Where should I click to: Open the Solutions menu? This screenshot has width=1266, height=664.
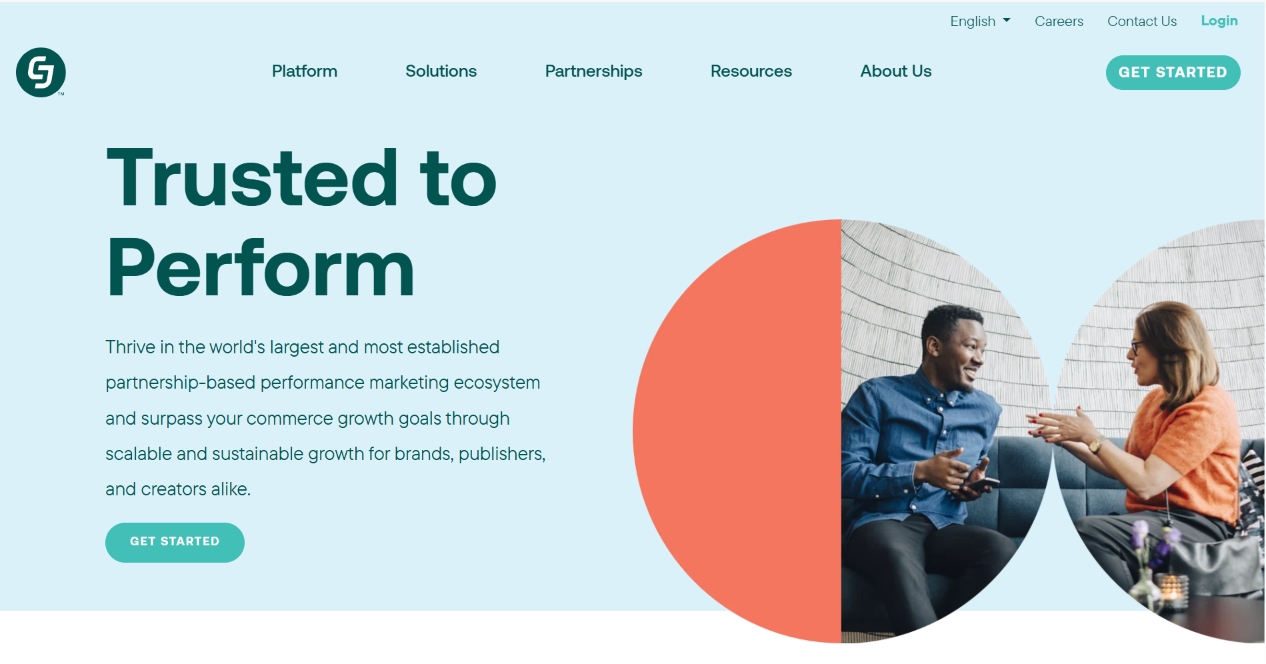(x=441, y=71)
